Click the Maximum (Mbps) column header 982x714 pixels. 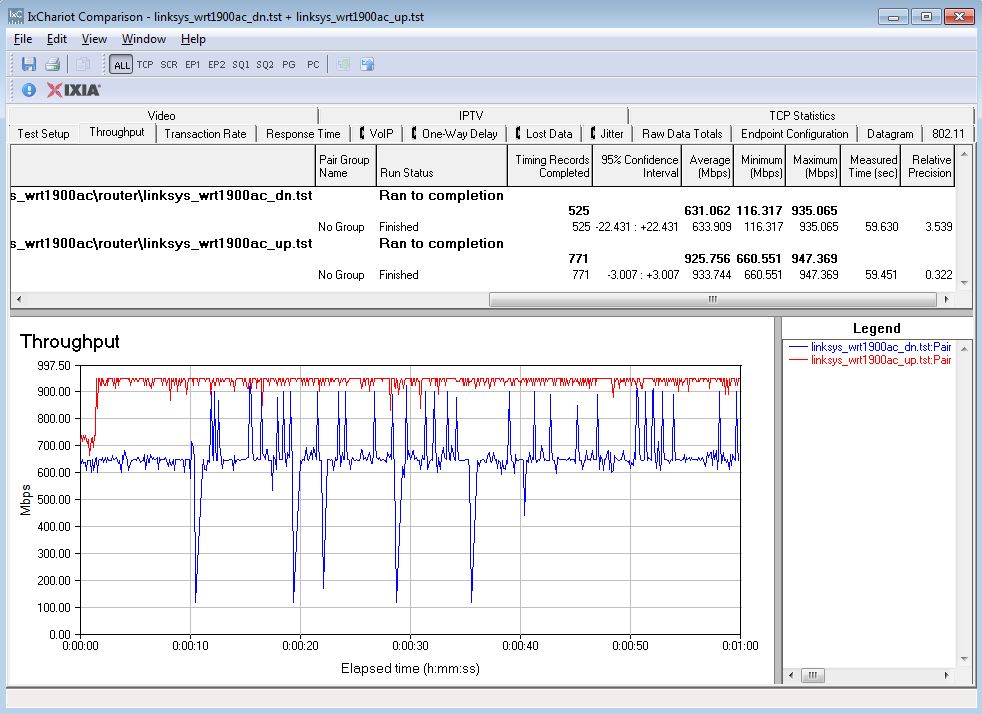[x=813, y=166]
